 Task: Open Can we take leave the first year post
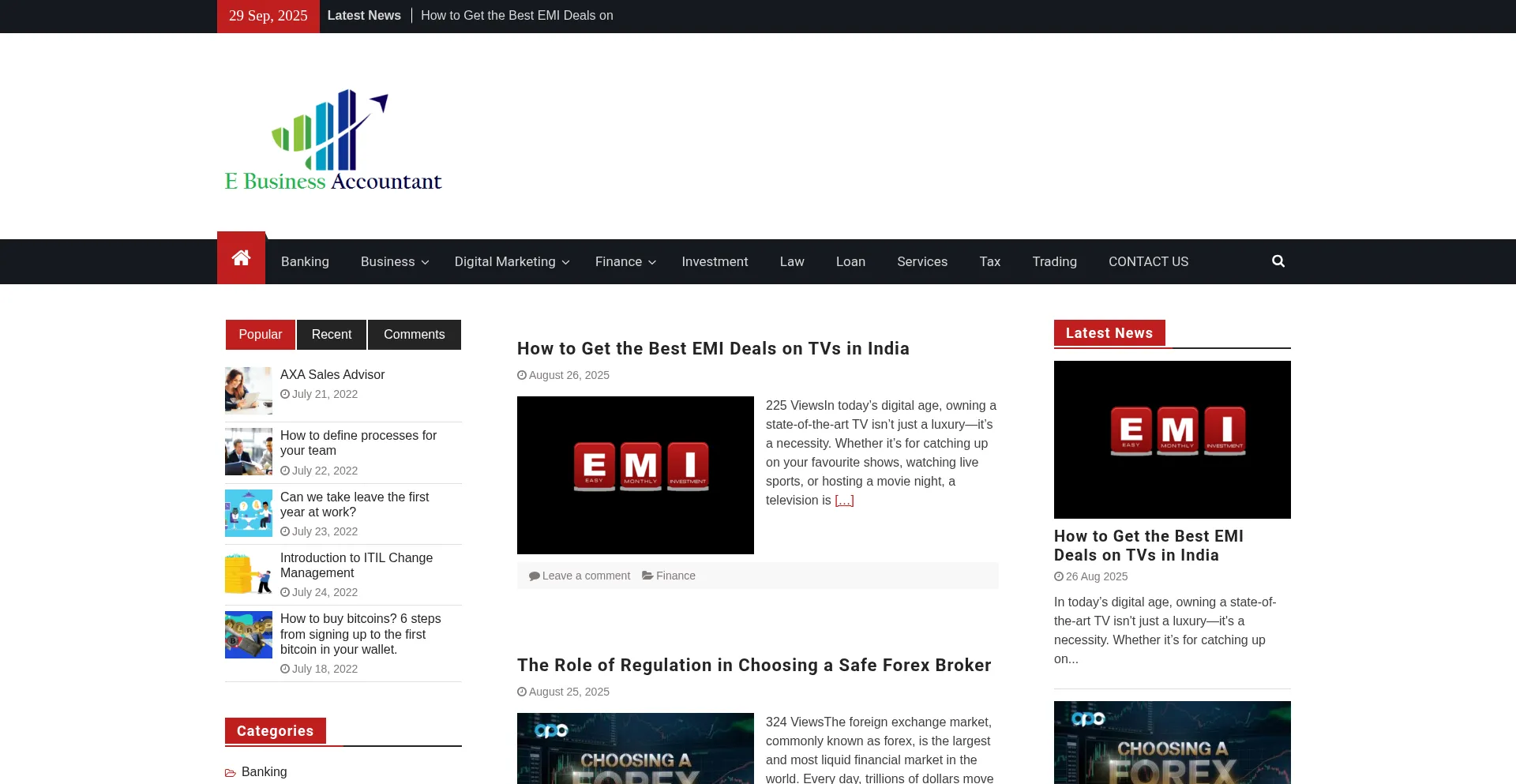355,505
